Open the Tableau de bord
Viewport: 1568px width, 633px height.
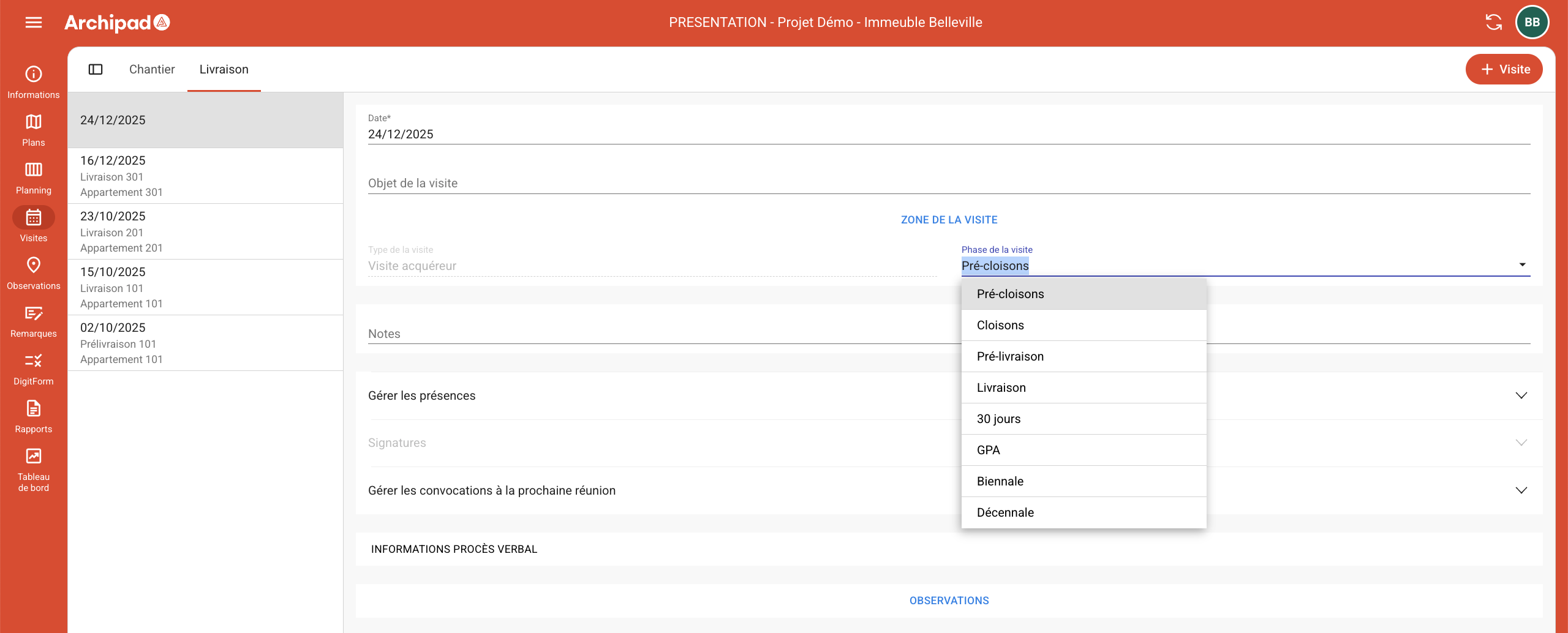click(34, 469)
